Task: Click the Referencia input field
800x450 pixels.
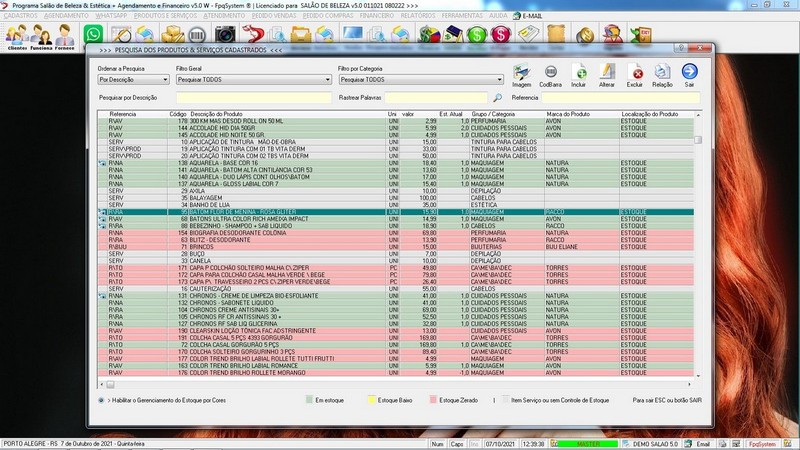Action: coord(620,97)
